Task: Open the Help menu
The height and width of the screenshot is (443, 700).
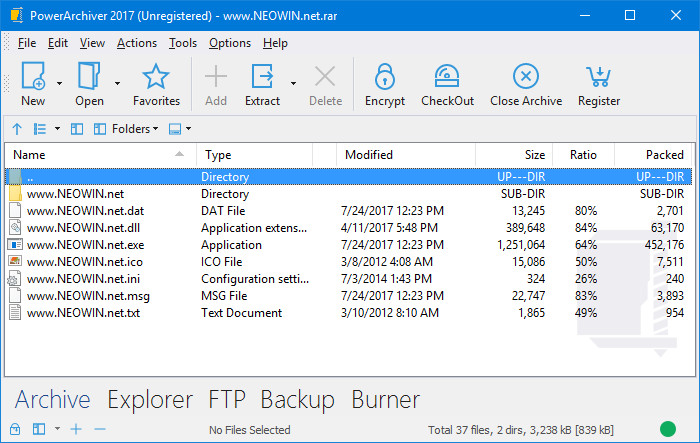Action: (x=275, y=43)
